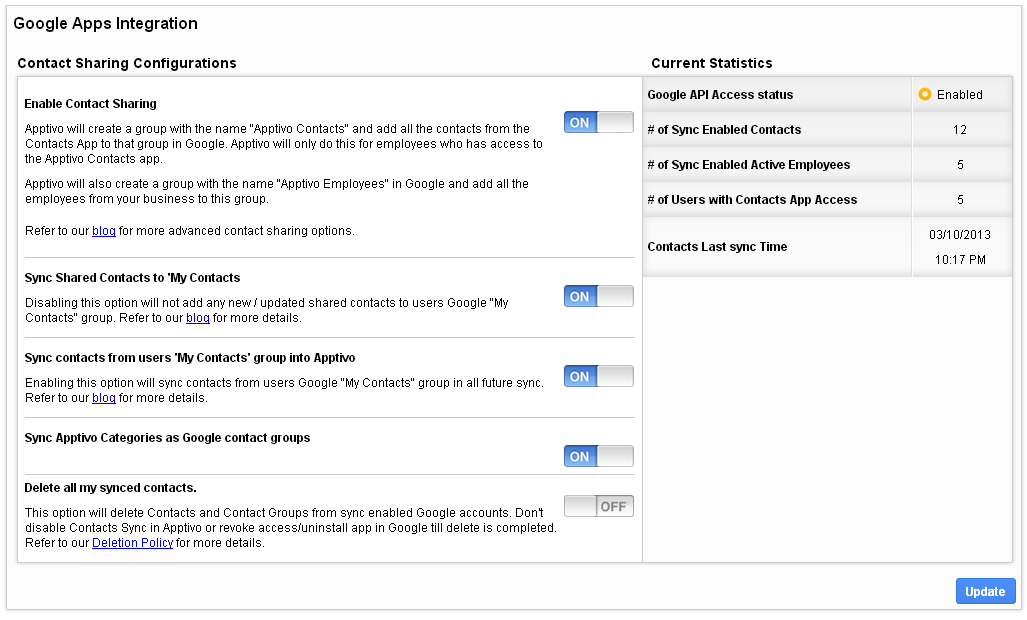Toggle Sync Apptivo Categories as Google groups
The width and height of the screenshot is (1027, 620).
(x=598, y=456)
